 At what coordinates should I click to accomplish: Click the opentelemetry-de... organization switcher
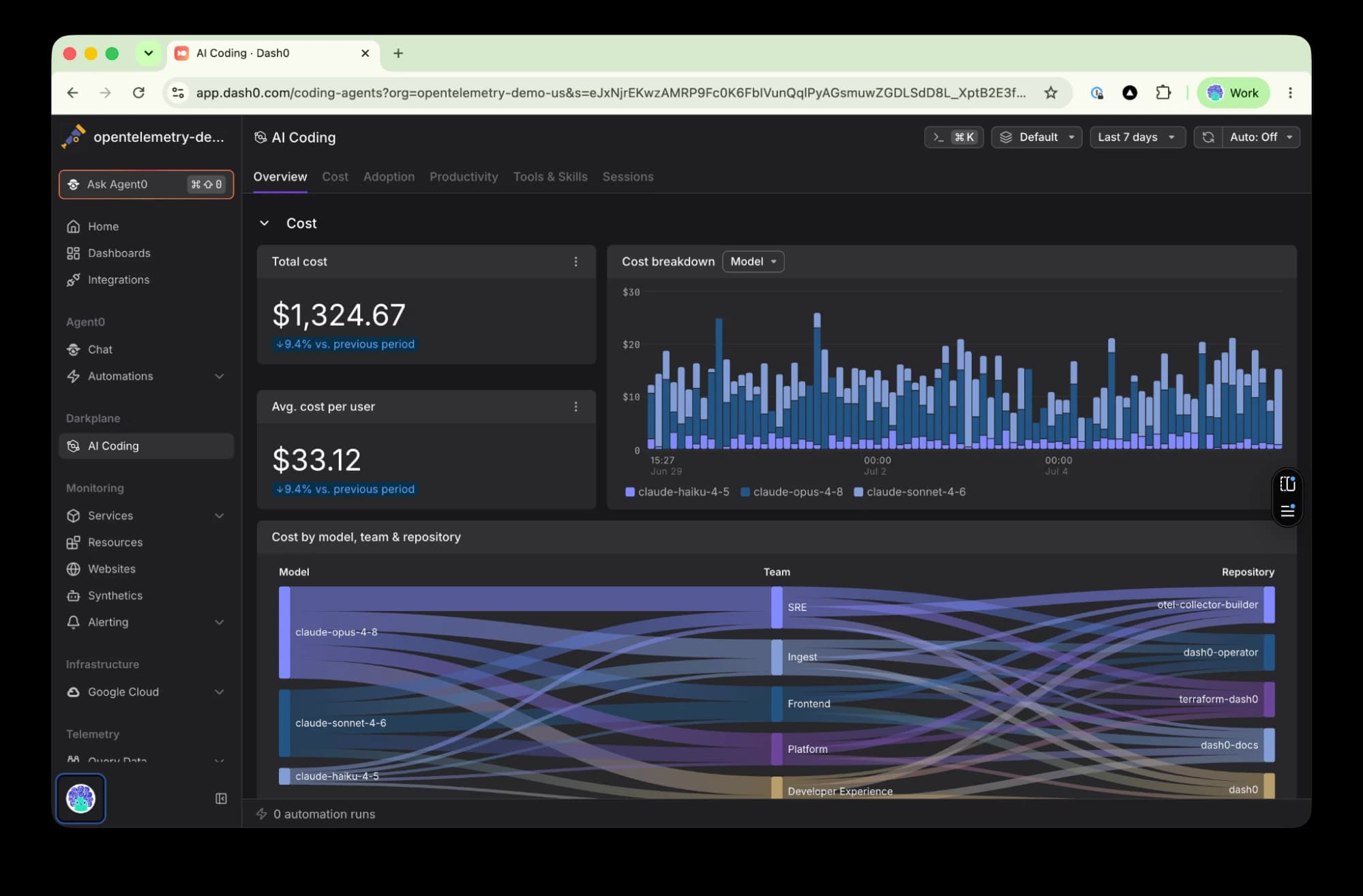pyautogui.click(x=145, y=137)
